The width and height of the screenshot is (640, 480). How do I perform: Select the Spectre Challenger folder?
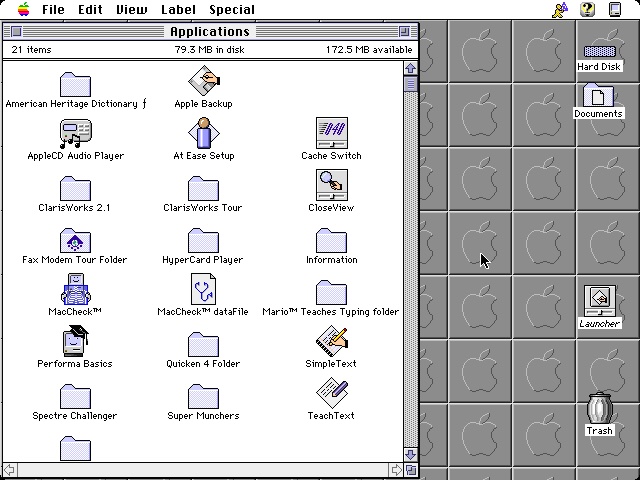(75, 396)
